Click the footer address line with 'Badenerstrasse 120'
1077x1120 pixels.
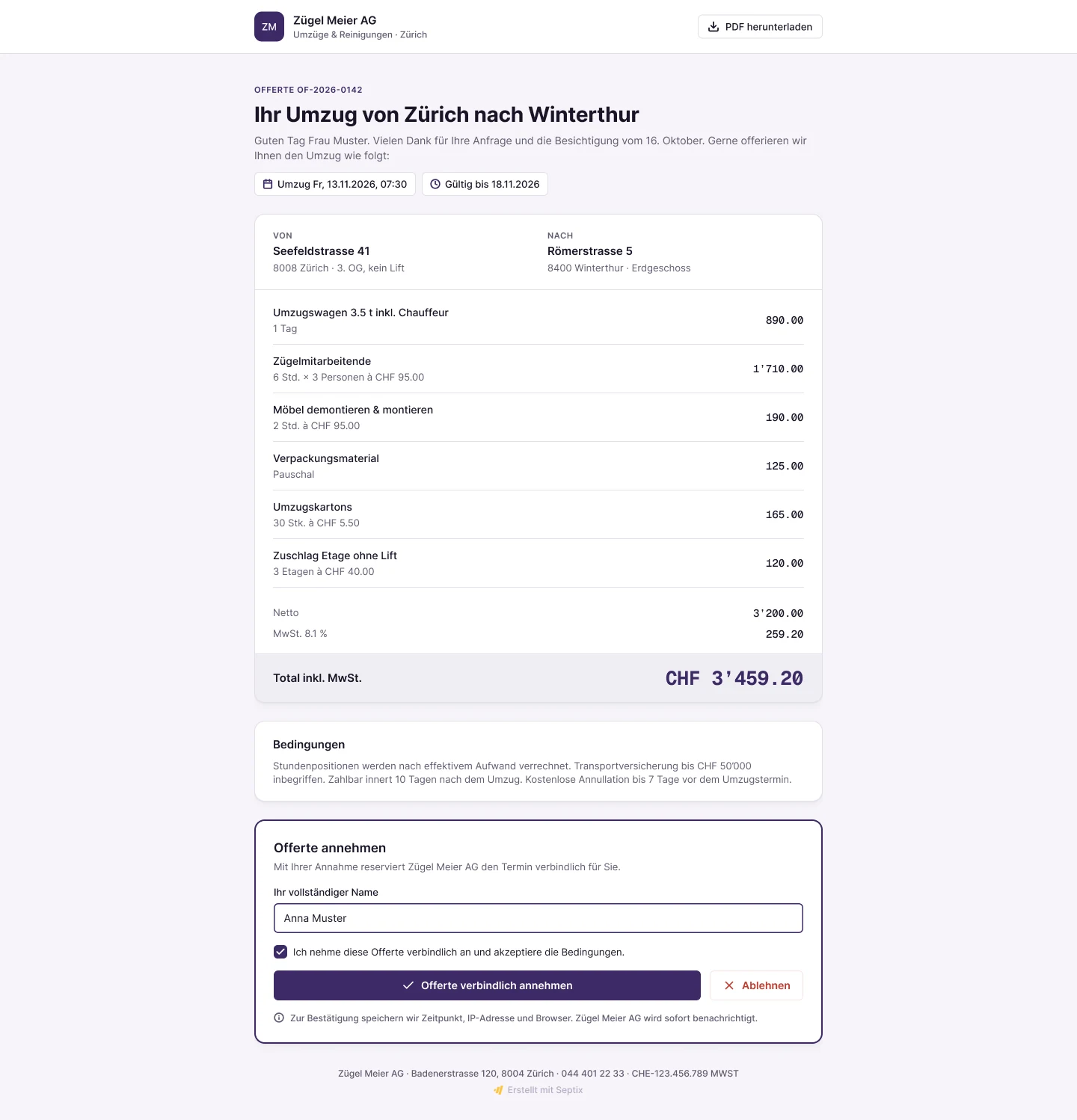pos(538,1074)
